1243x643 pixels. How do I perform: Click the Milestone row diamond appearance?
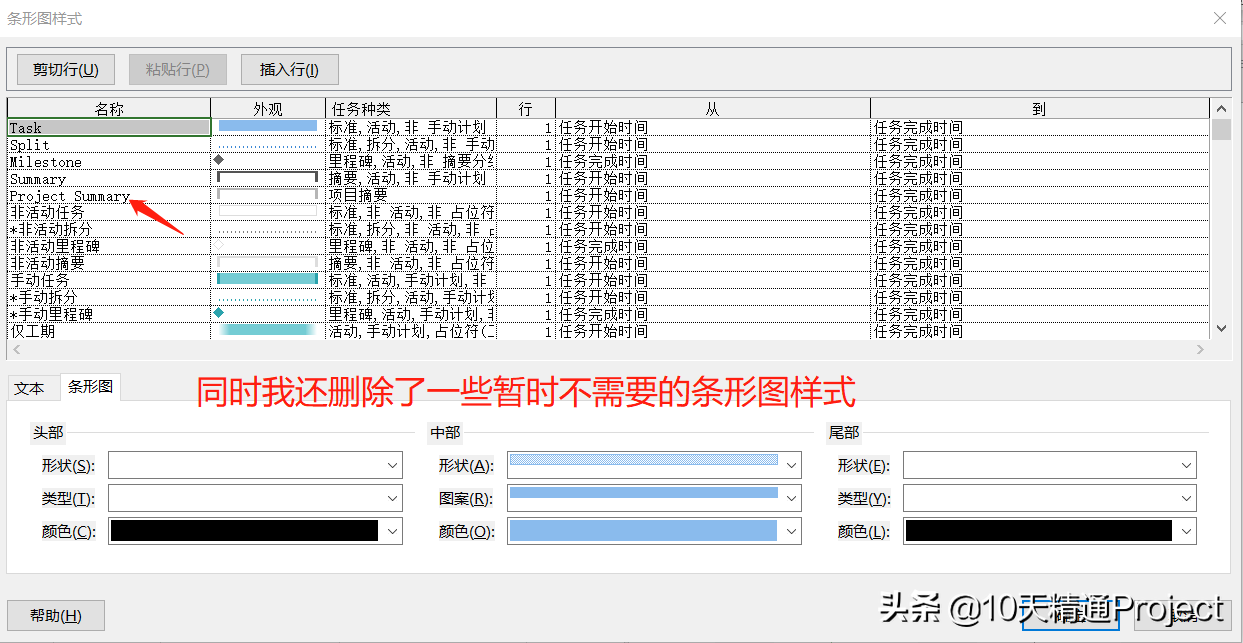pos(218,160)
